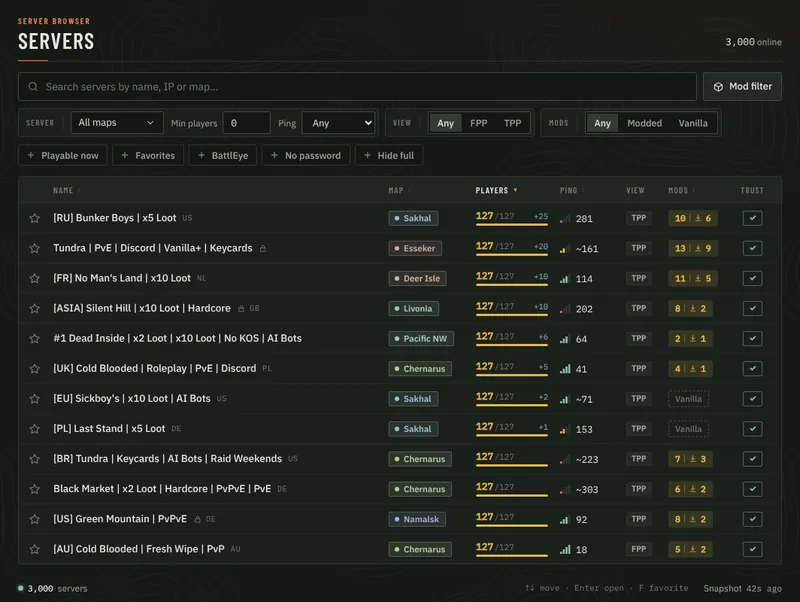800x602 pixels.
Task: Toggle trust checkbox for [EU] Sickboy's
Action: [753, 399]
